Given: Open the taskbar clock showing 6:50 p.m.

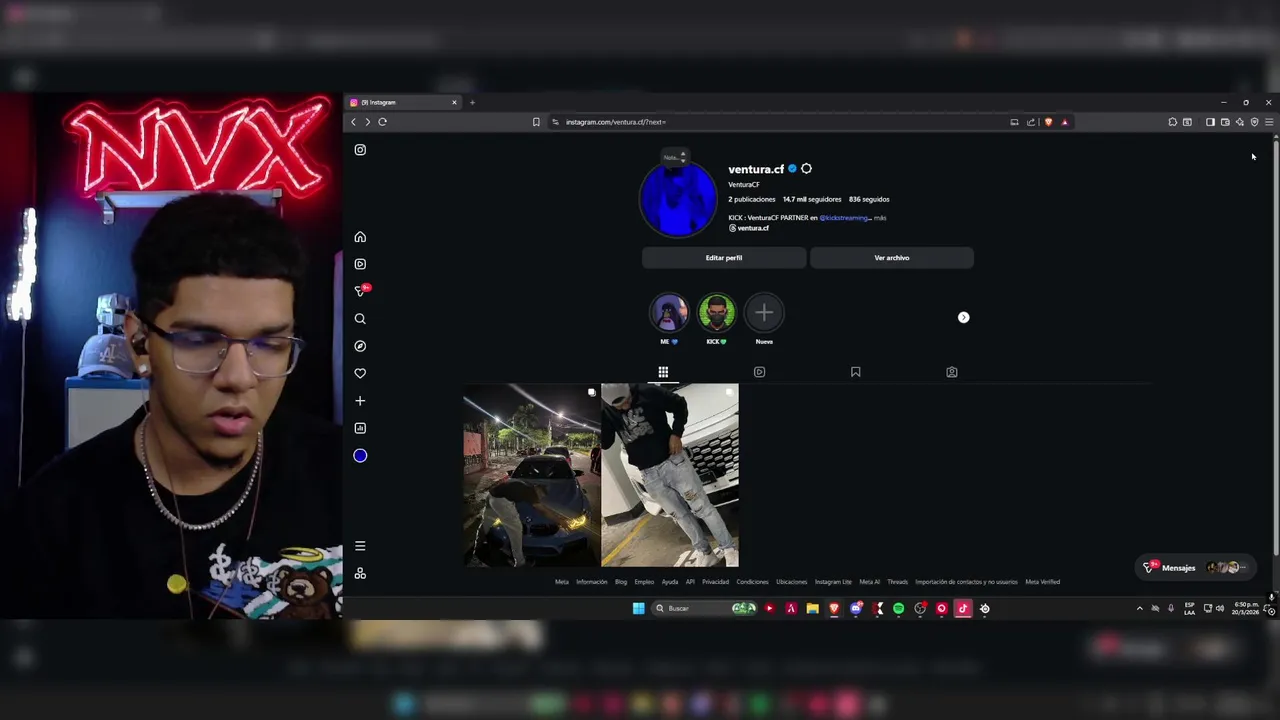Looking at the screenshot, I should 1246,608.
